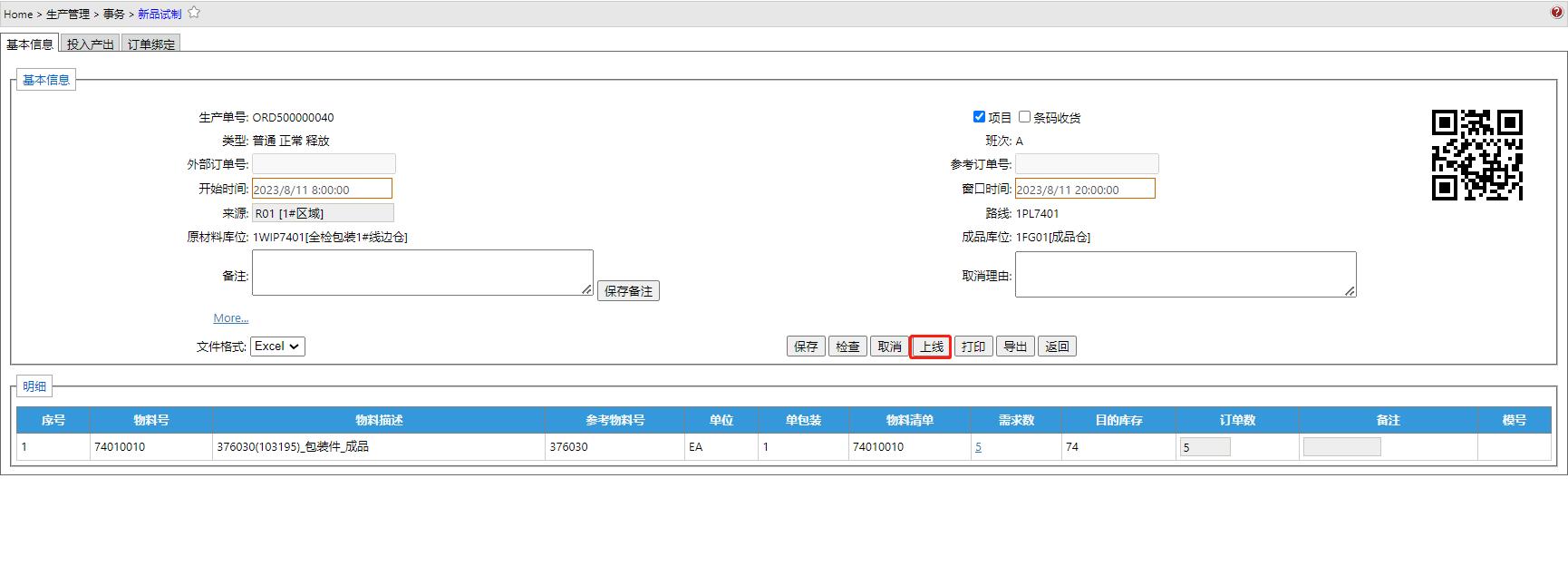Click the 物料描述 column header
1568x566 pixels.
(379, 420)
